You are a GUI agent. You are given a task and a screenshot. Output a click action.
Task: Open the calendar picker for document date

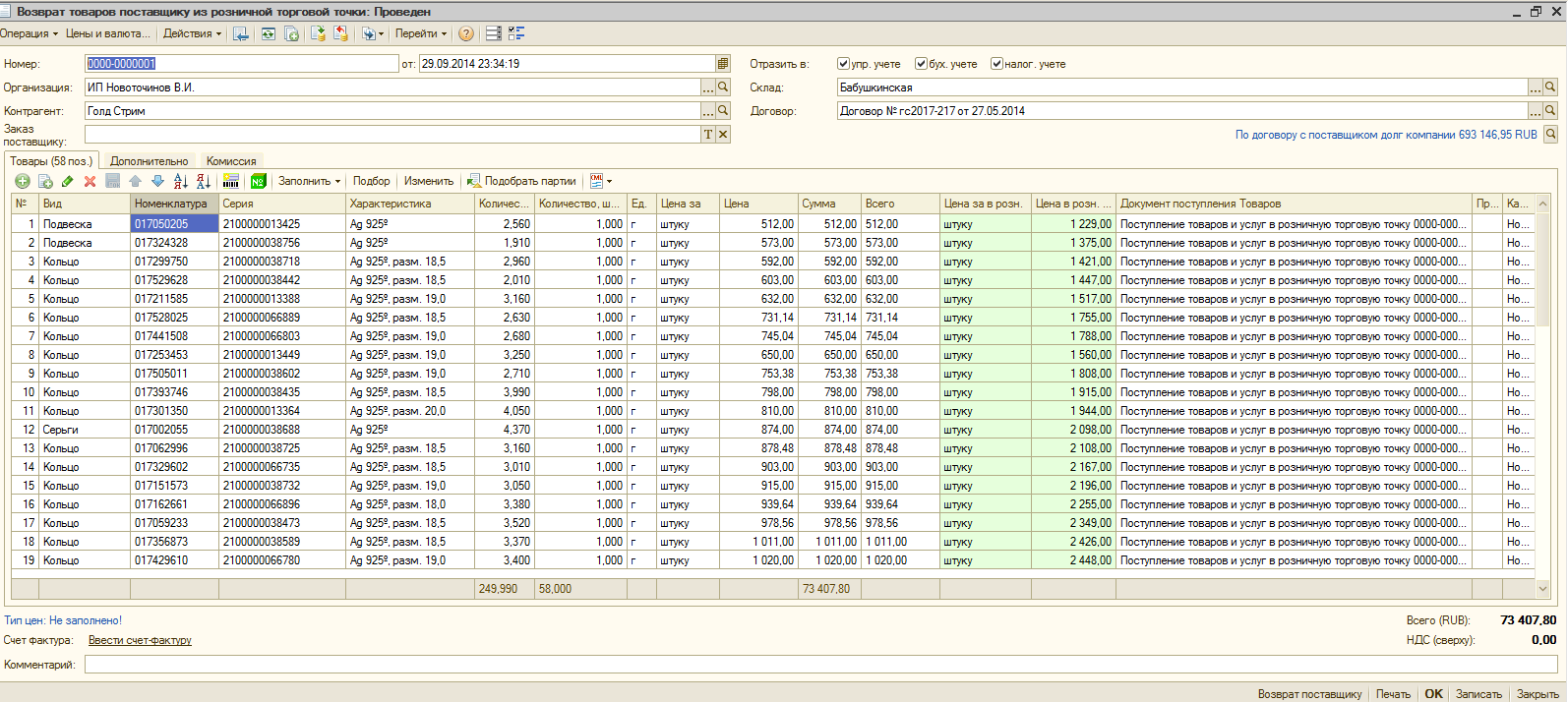723,64
